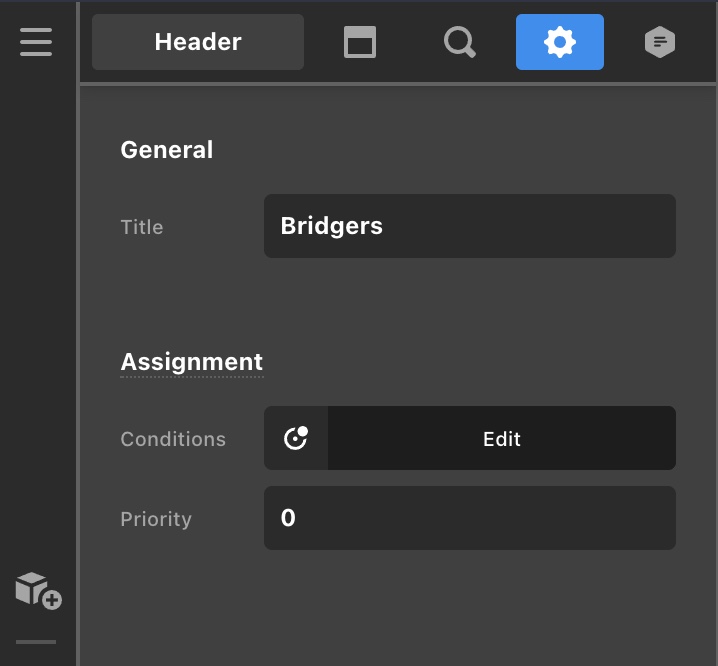Click the vertical divider beside the sidebar

[x=78, y=333]
